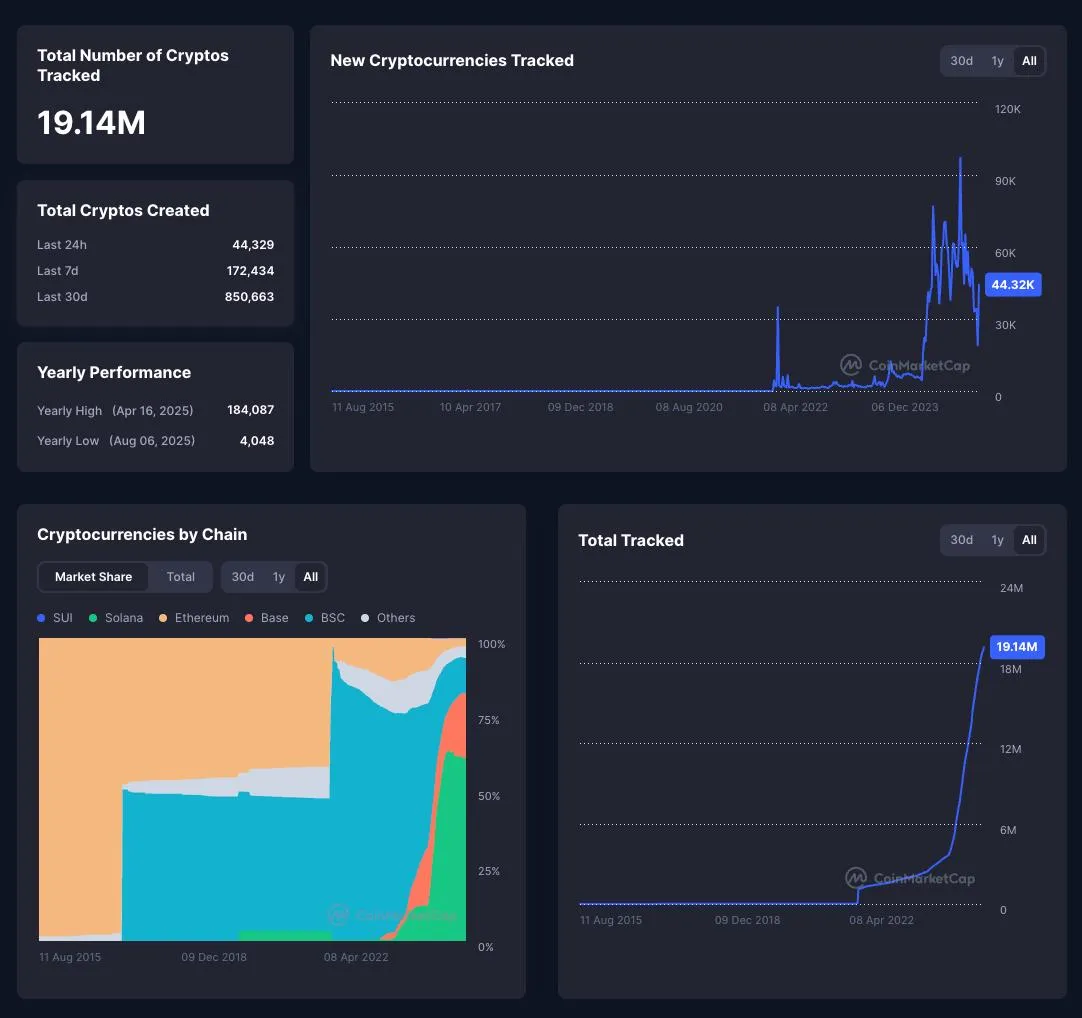The width and height of the screenshot is (1082, 1018).
Task: Toggle the Others legend entry
Action: point(388,618)
